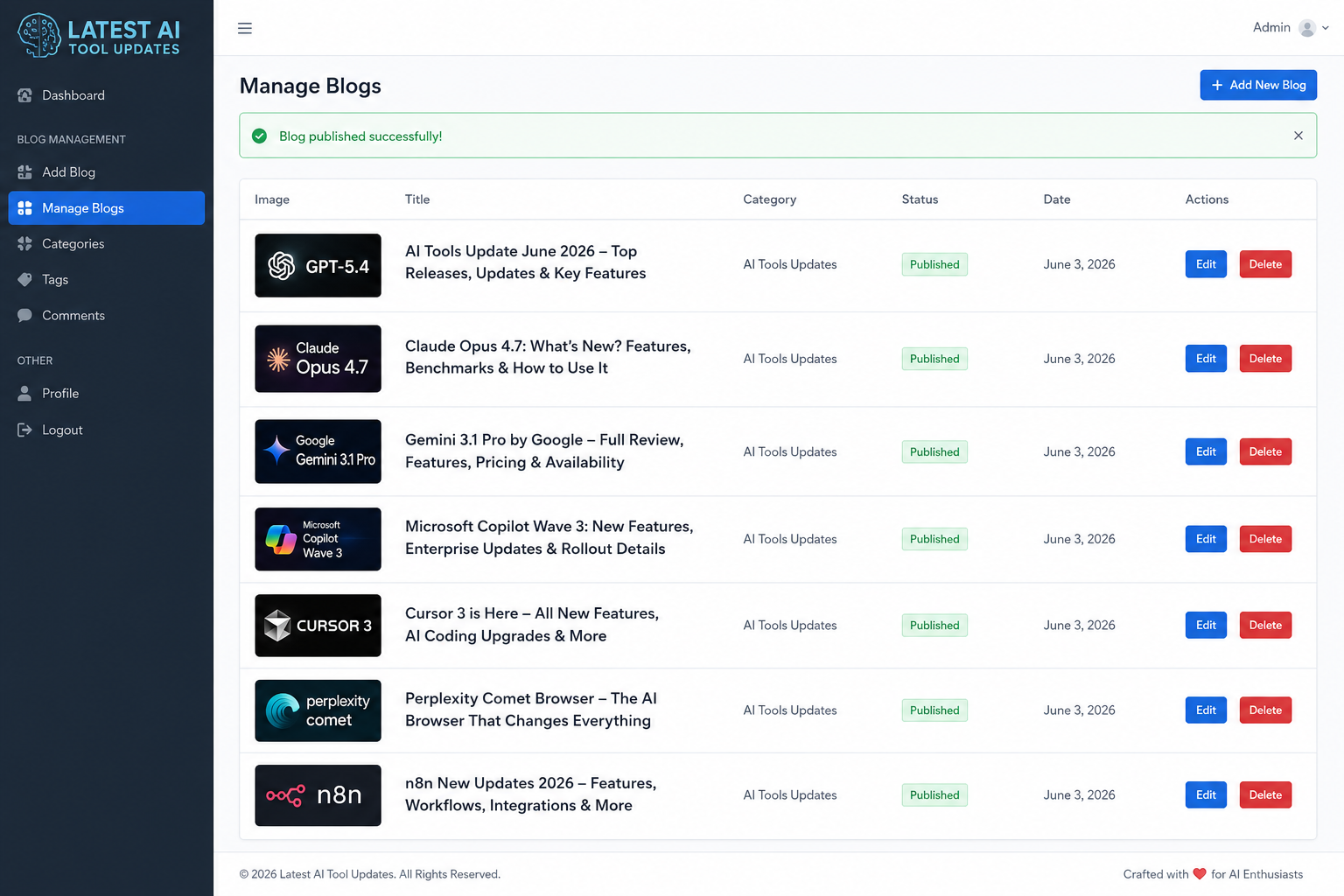Image resolution: width=1344 pixels, height=896 pixels.
Task: Click the Category column header
Action: click(x=770, y=199)
